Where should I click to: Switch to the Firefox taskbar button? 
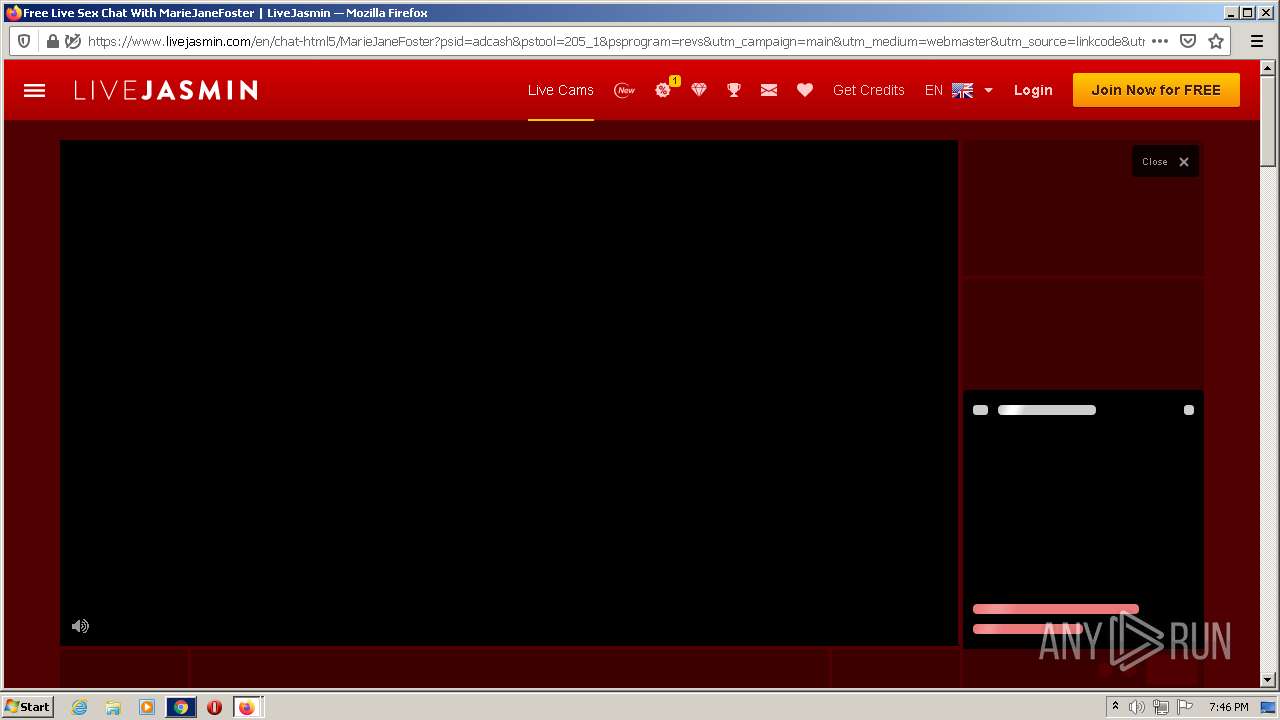coord(247,707)
